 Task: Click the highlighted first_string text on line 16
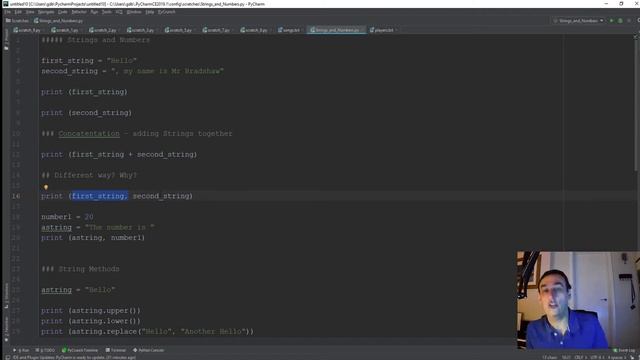click(100, 196)
